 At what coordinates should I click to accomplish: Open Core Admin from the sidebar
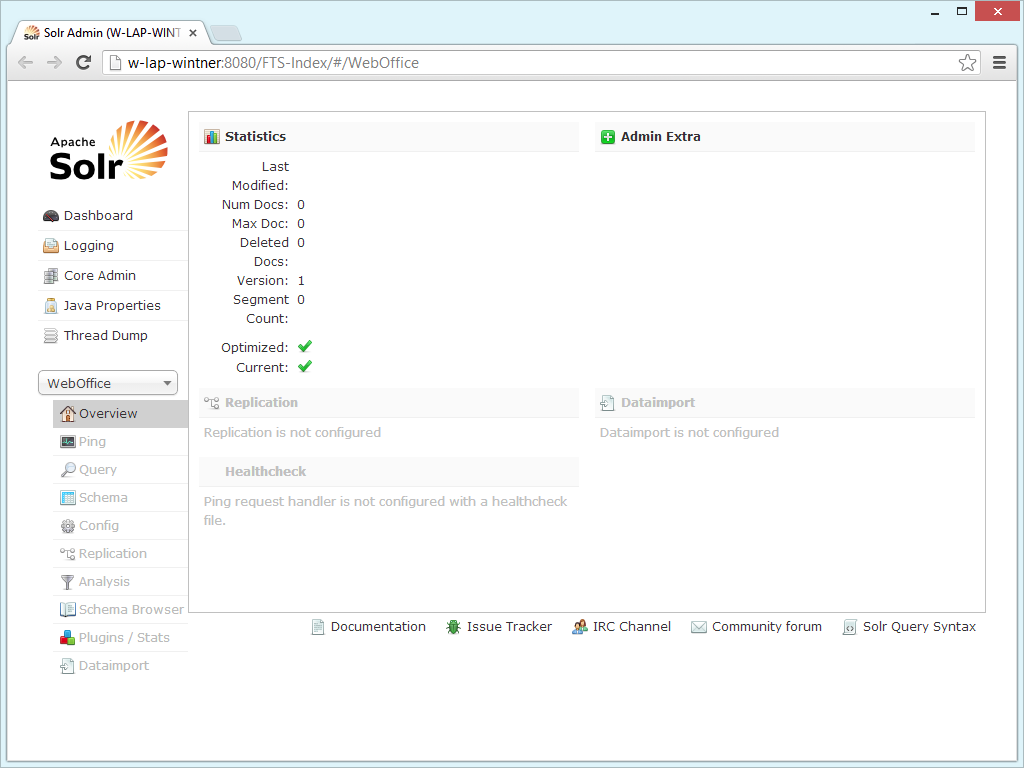(x=50, y=275)
